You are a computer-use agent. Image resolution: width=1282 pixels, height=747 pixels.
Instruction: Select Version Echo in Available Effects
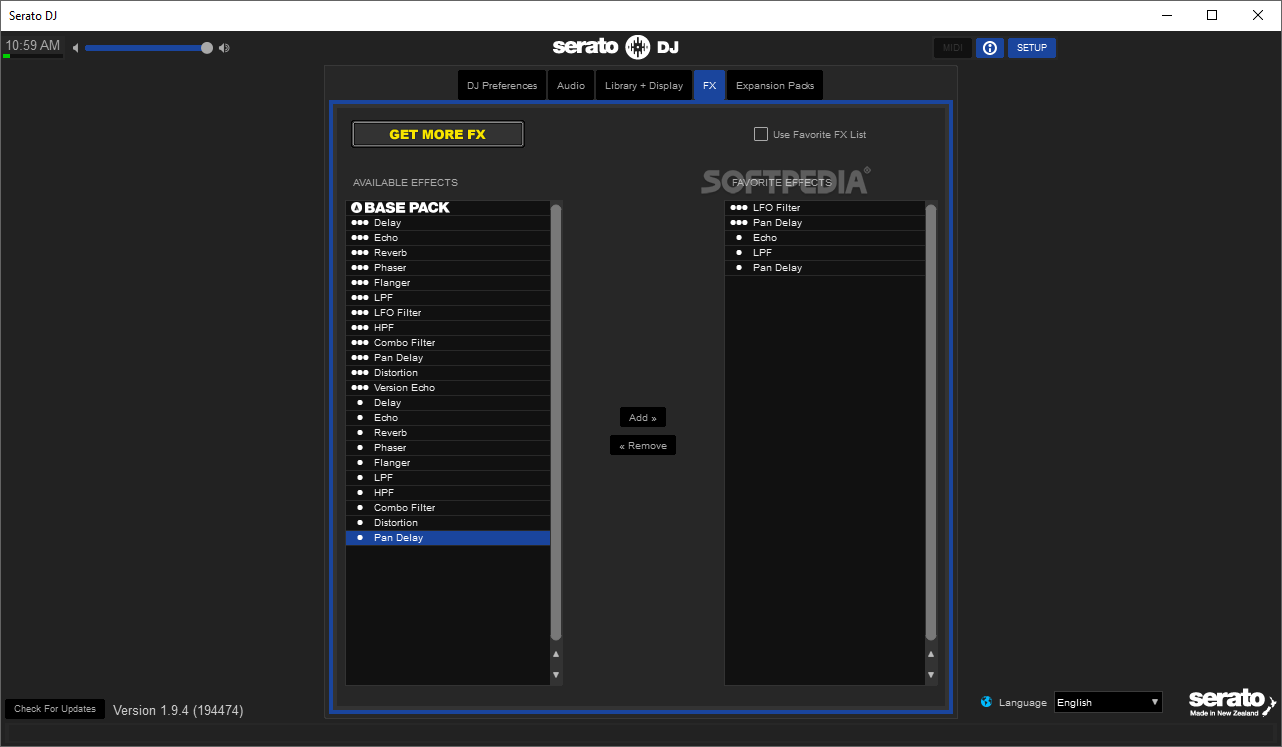pos(448,388)
